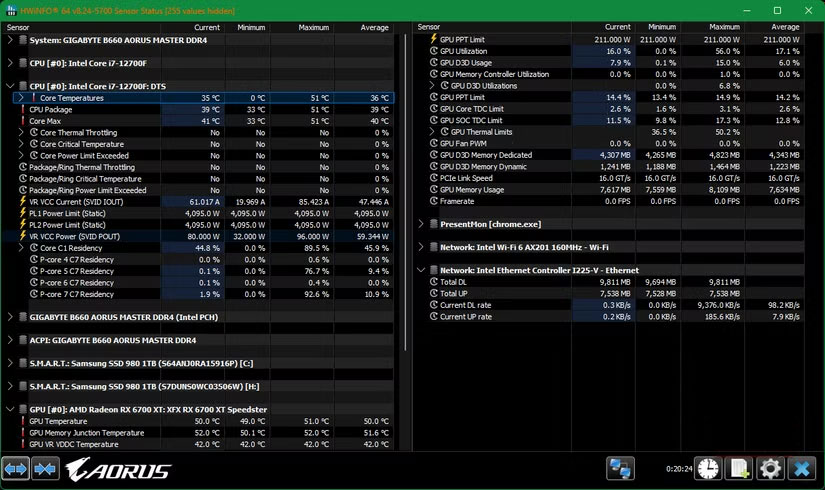Click the clock icon beside Current UP rate
Viewport: 825px width, 490px height.
tap(434, 316)
